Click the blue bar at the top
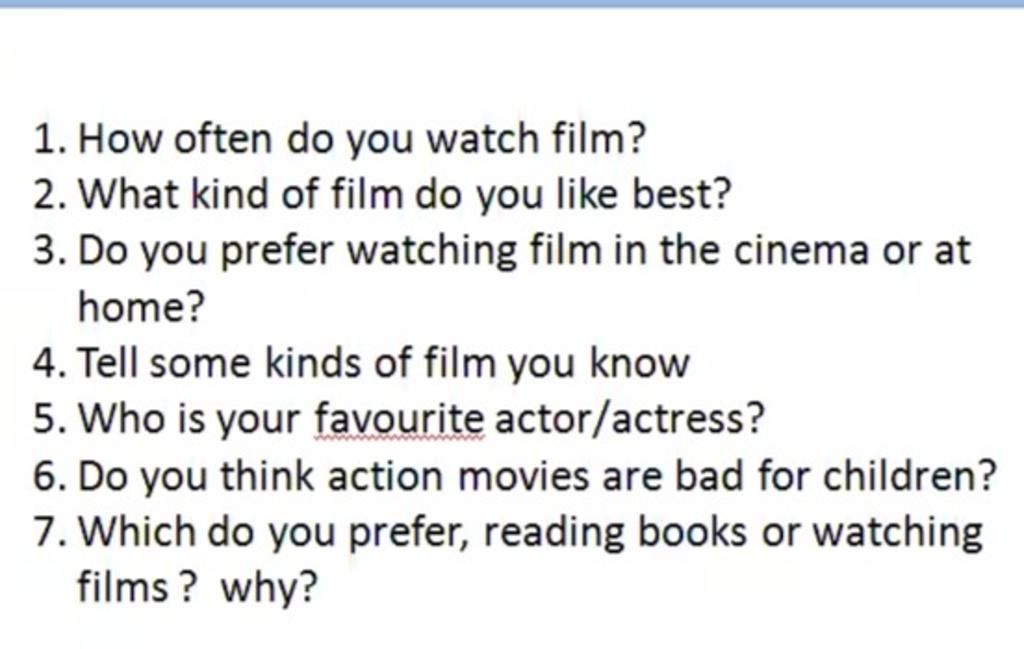Screen dimensions: 1024x649 (x=512, y=4)
